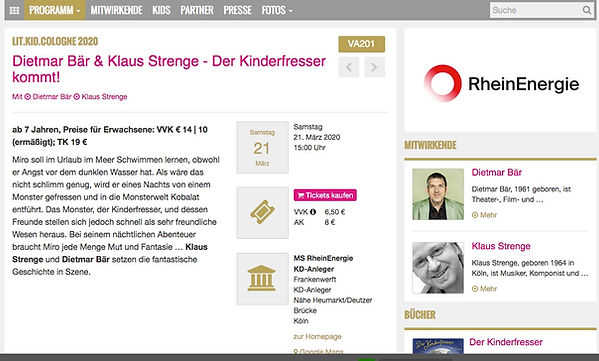
Task: Open the PARTNER menu item
Action: (x=197, y=10)
